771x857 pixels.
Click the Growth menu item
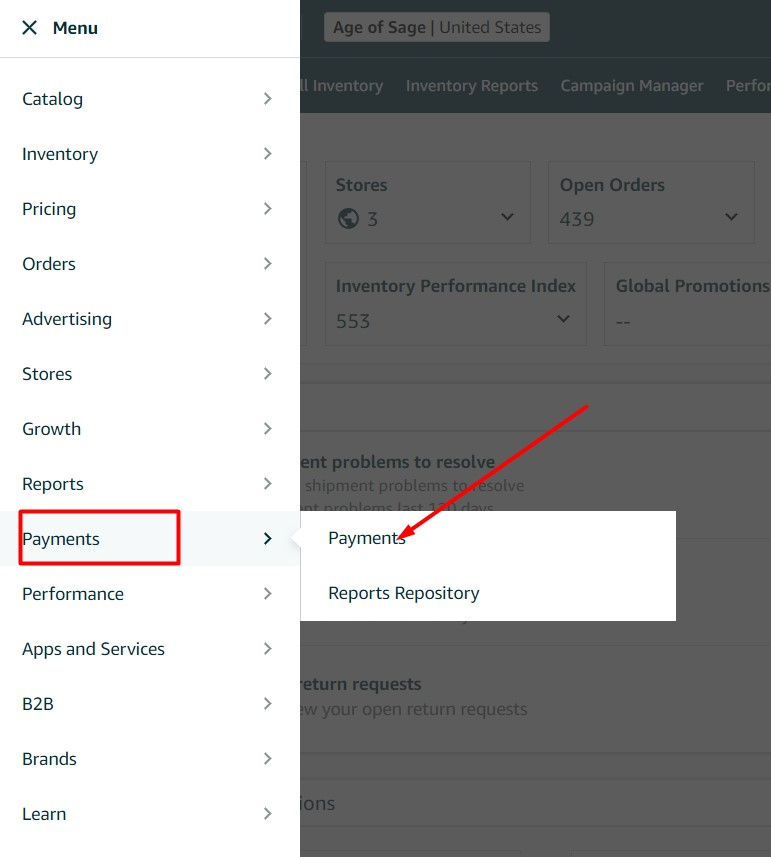pyautogui.click(x=52, y=429)
